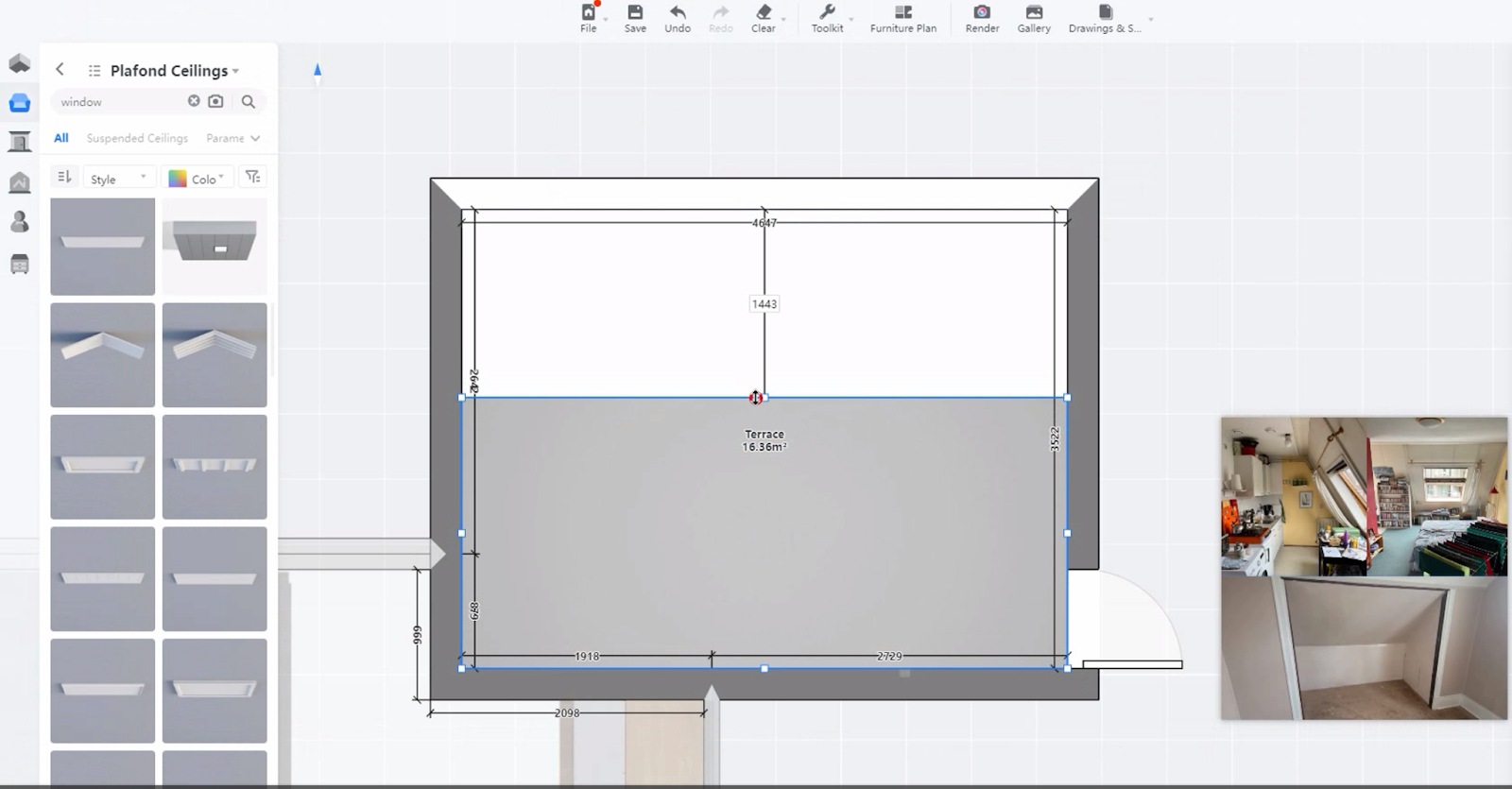Screen dimensions: 1512x789
Task: Open the Clear options
Action: (x=764, y=18)
